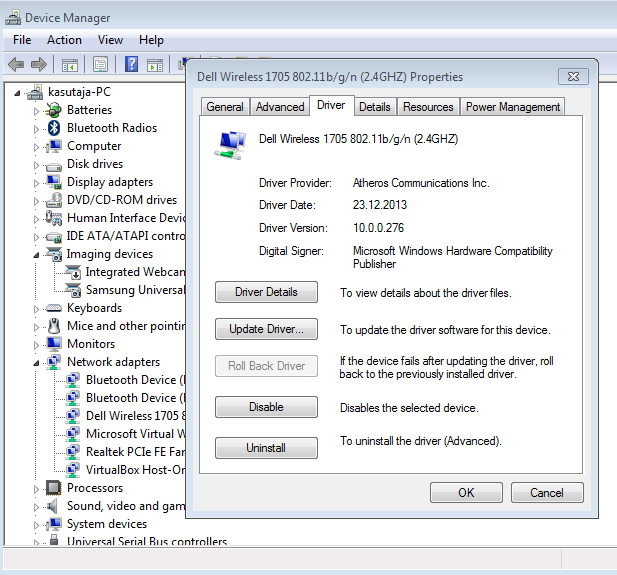617x575 pixels.
Task: Expand the Monitors node
Action: click(36, 345)
